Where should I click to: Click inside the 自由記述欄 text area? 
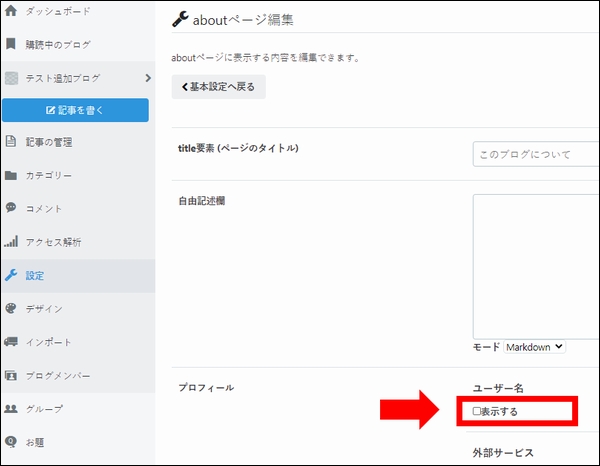click(x=536, y=267)
